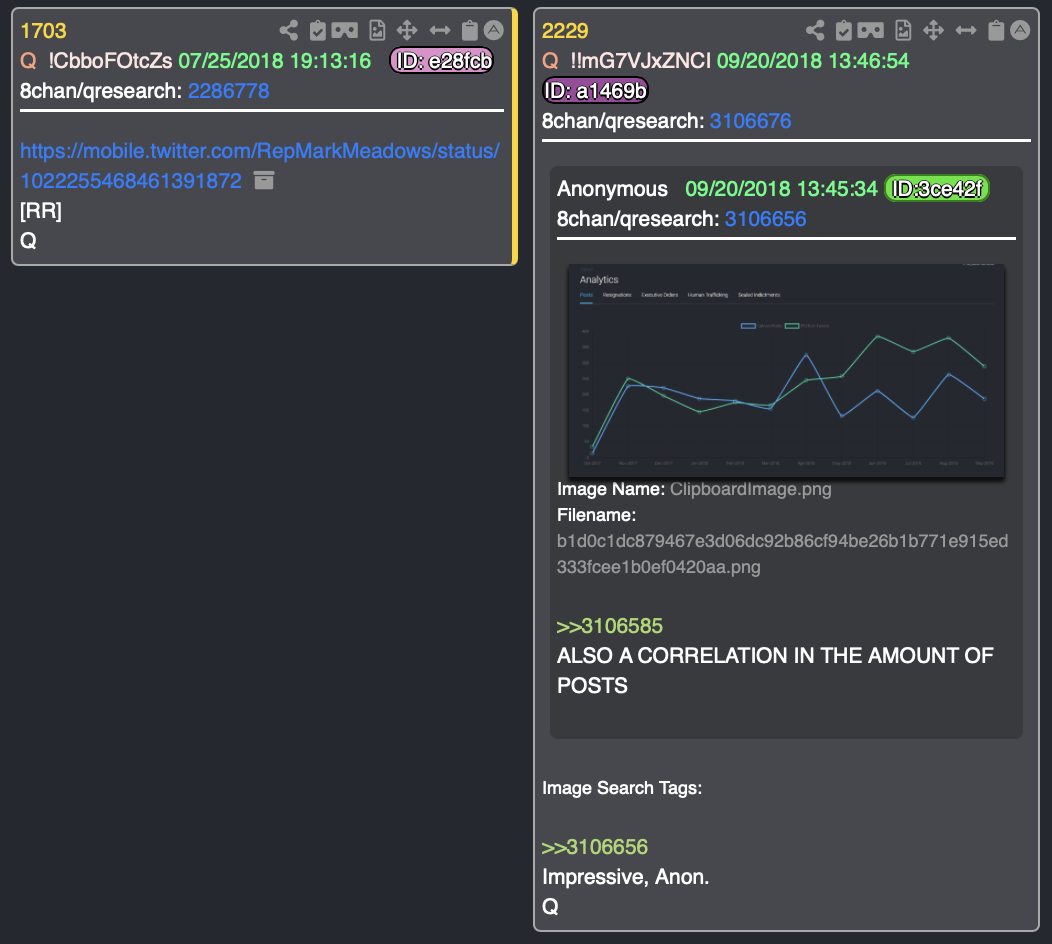The height and width of the screenshot is (944, 1052).
Task: Click the share icon on post 2229
Action: [x=815, y=30]
